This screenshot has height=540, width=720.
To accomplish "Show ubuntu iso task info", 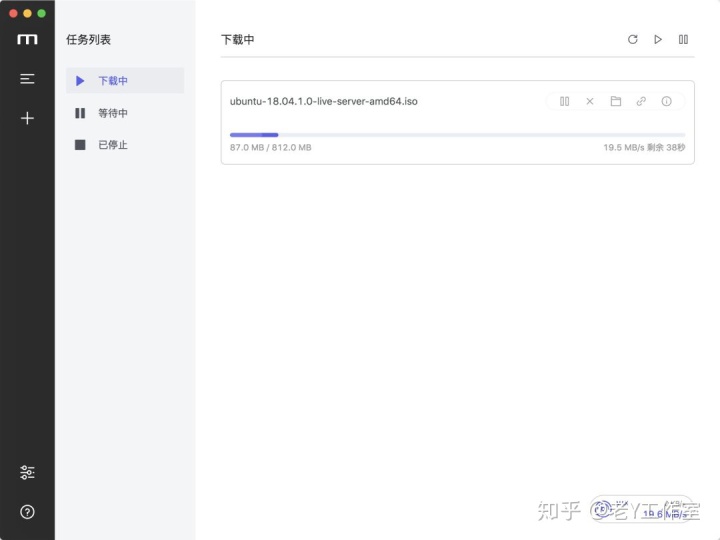I will pyautogui.click(x=666, y=101).
